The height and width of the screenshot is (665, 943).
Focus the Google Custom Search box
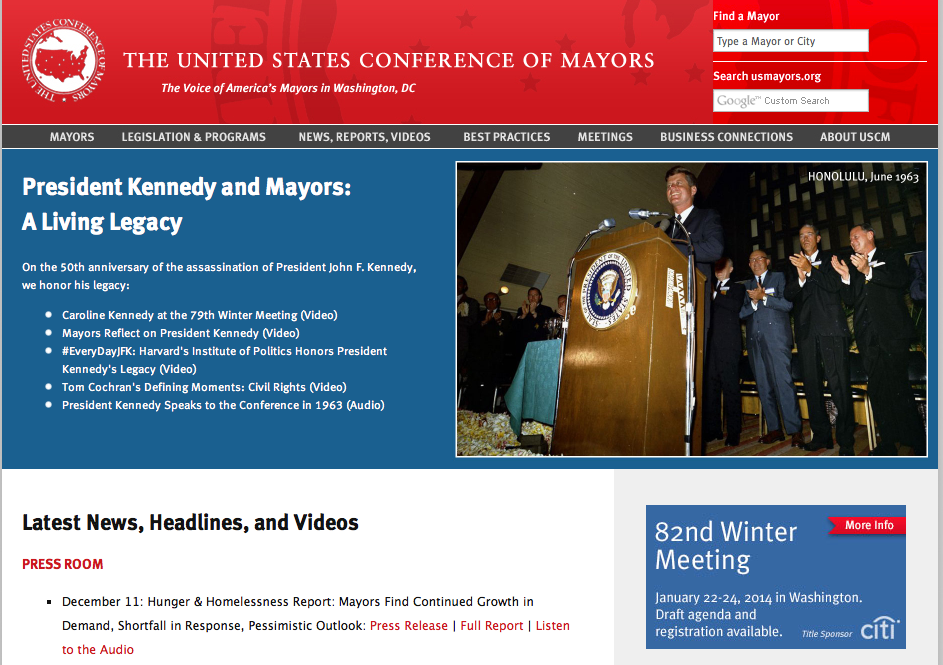point(791,100)
